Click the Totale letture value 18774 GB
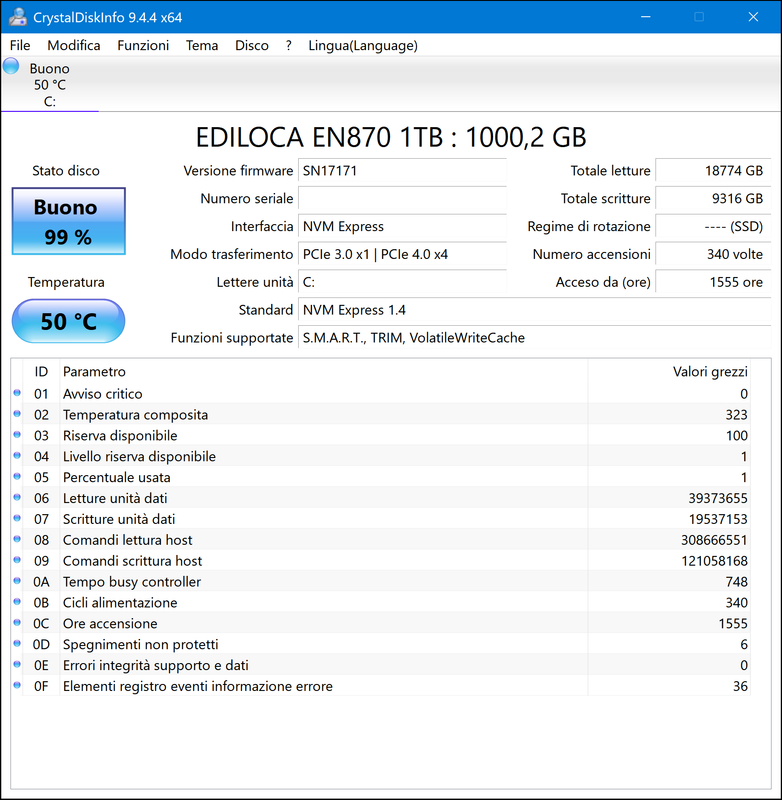 pos(713,170)
